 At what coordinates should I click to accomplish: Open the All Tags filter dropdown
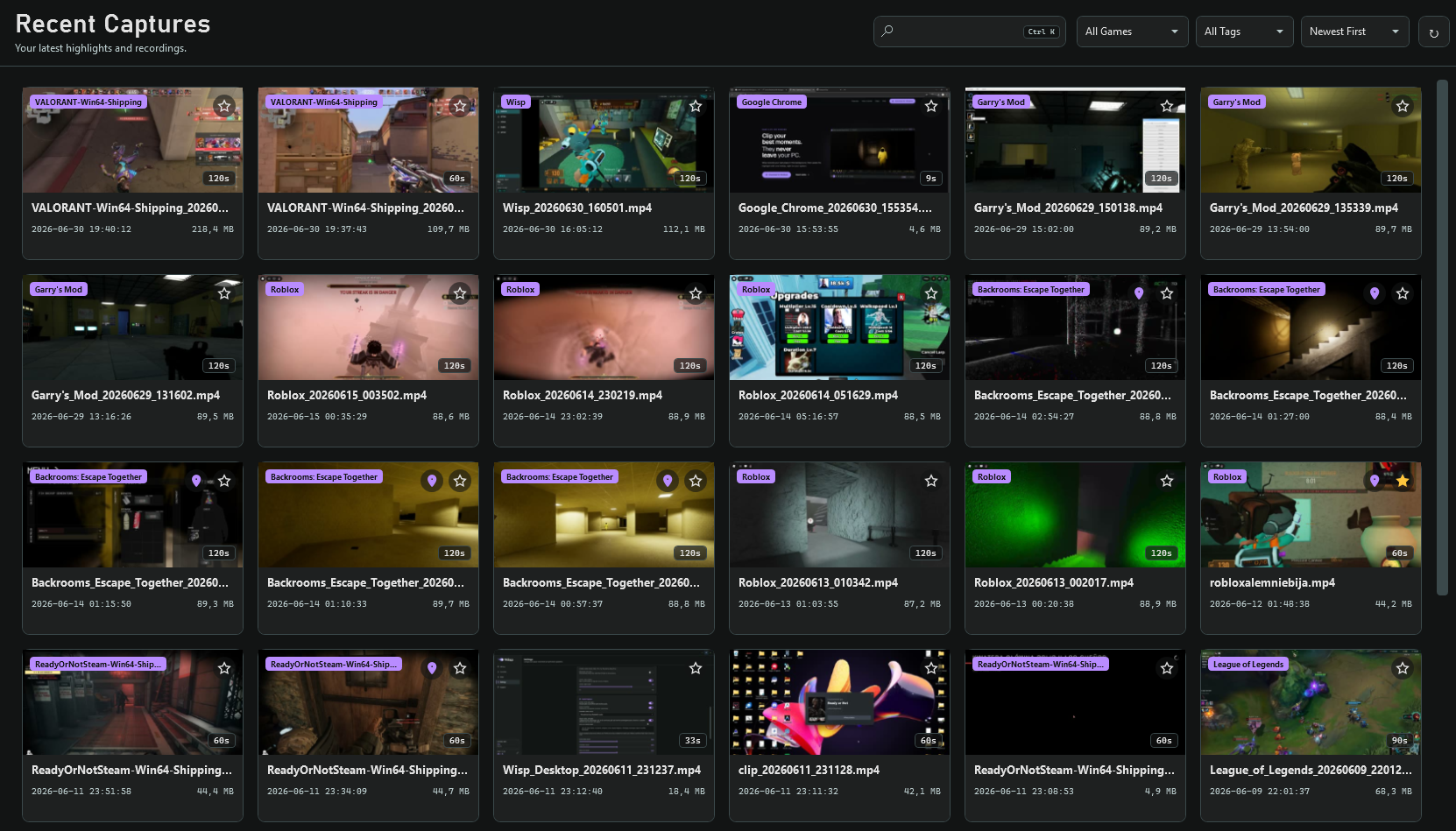1245,32
